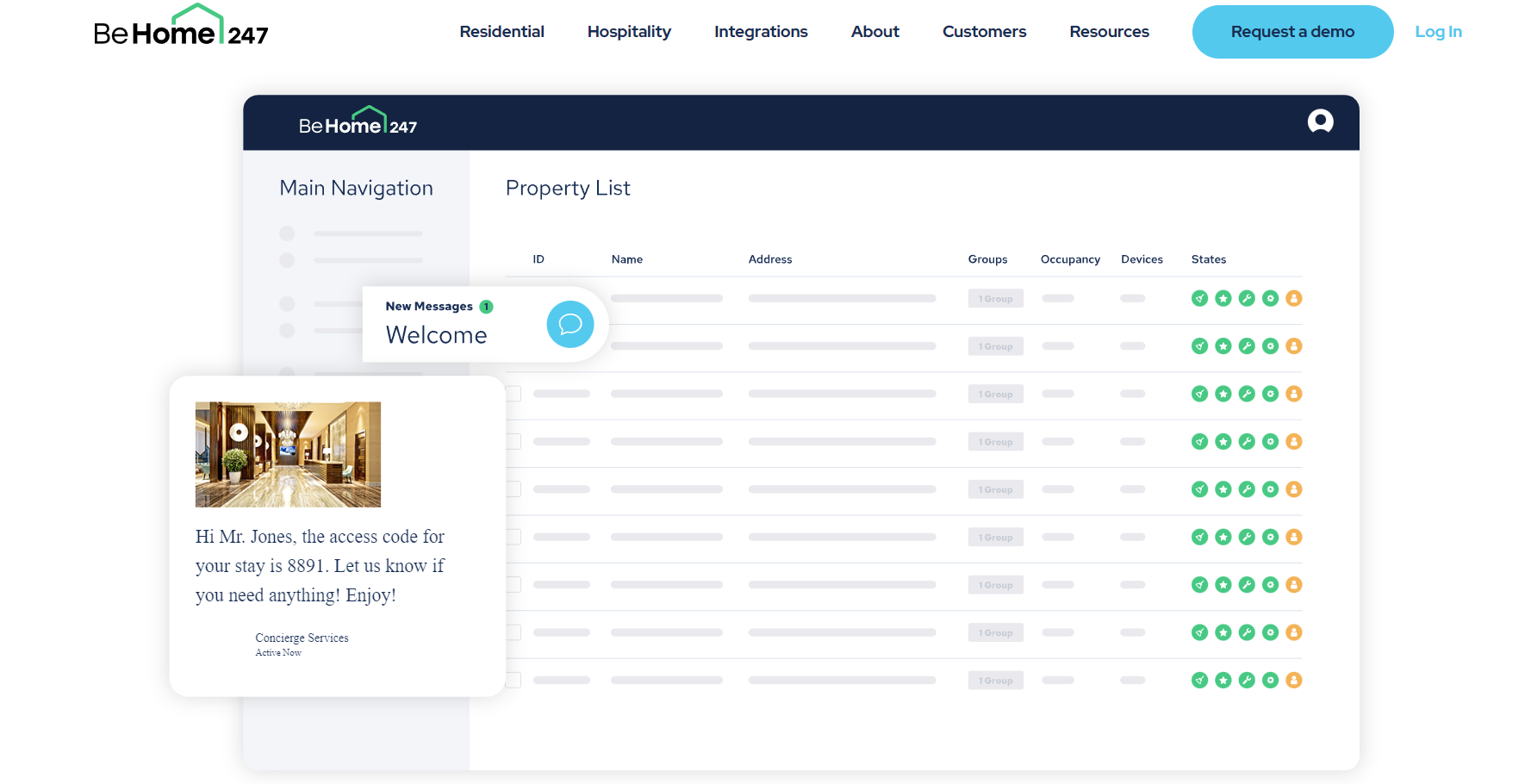Tick the checkbox of the last property row
This screenshot has height=784, width=1531.
click(x=513, y=680)
